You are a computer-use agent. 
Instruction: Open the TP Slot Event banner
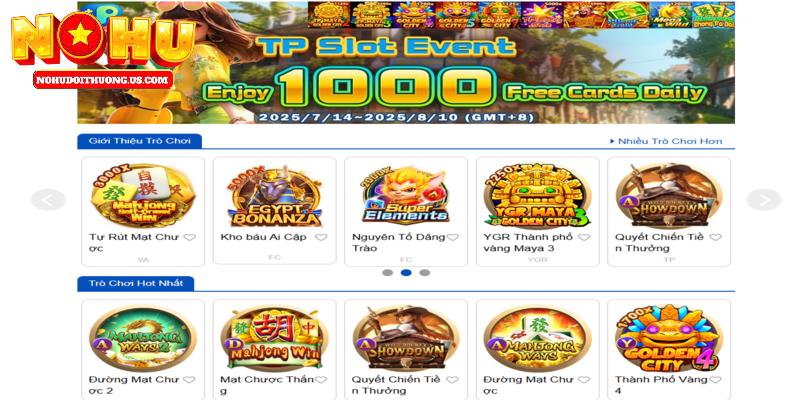pos(406,62)
